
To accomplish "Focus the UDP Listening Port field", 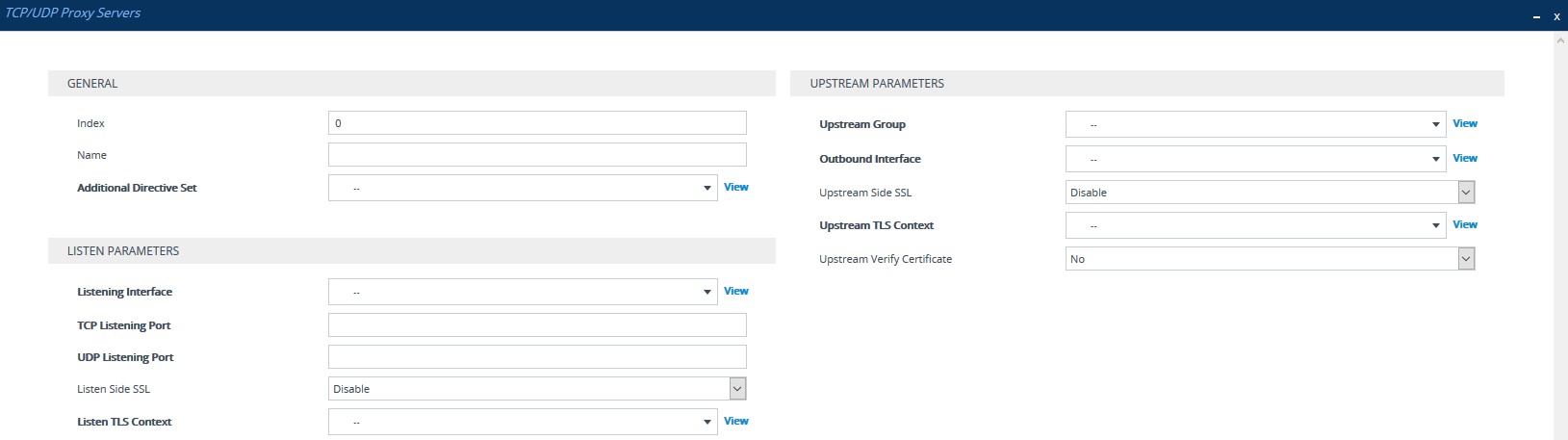I will 536,357.
